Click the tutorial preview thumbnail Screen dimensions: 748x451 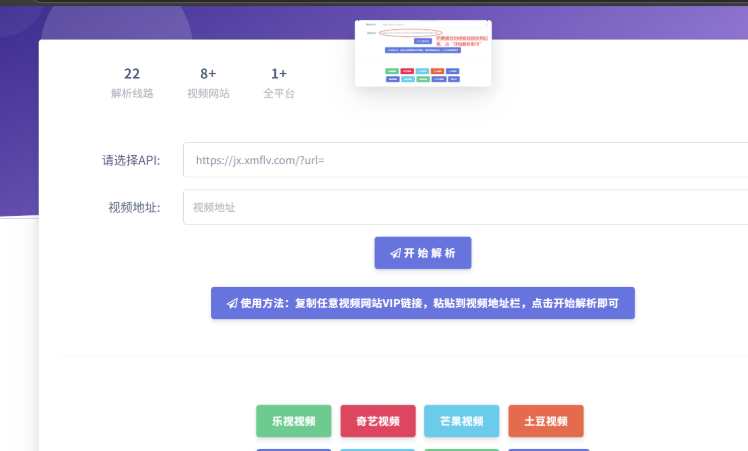tap(423, 53)
